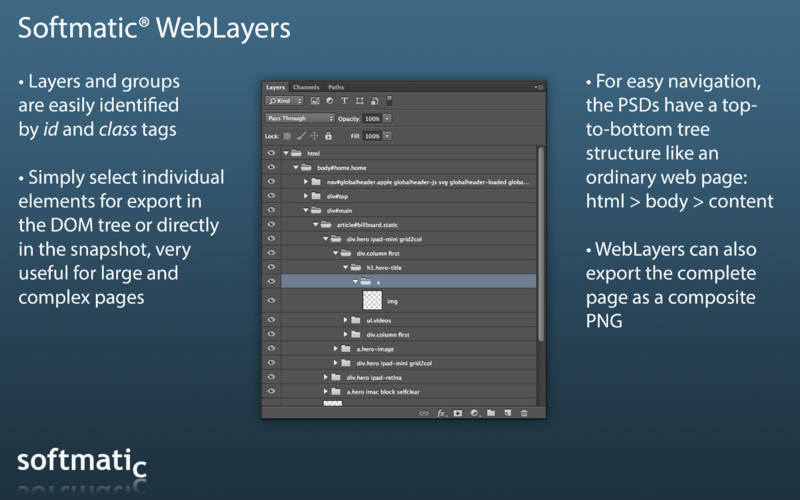800x500 pixels.
Task: Click folder icon of h1.hero-title group
Action: (356, 267)
